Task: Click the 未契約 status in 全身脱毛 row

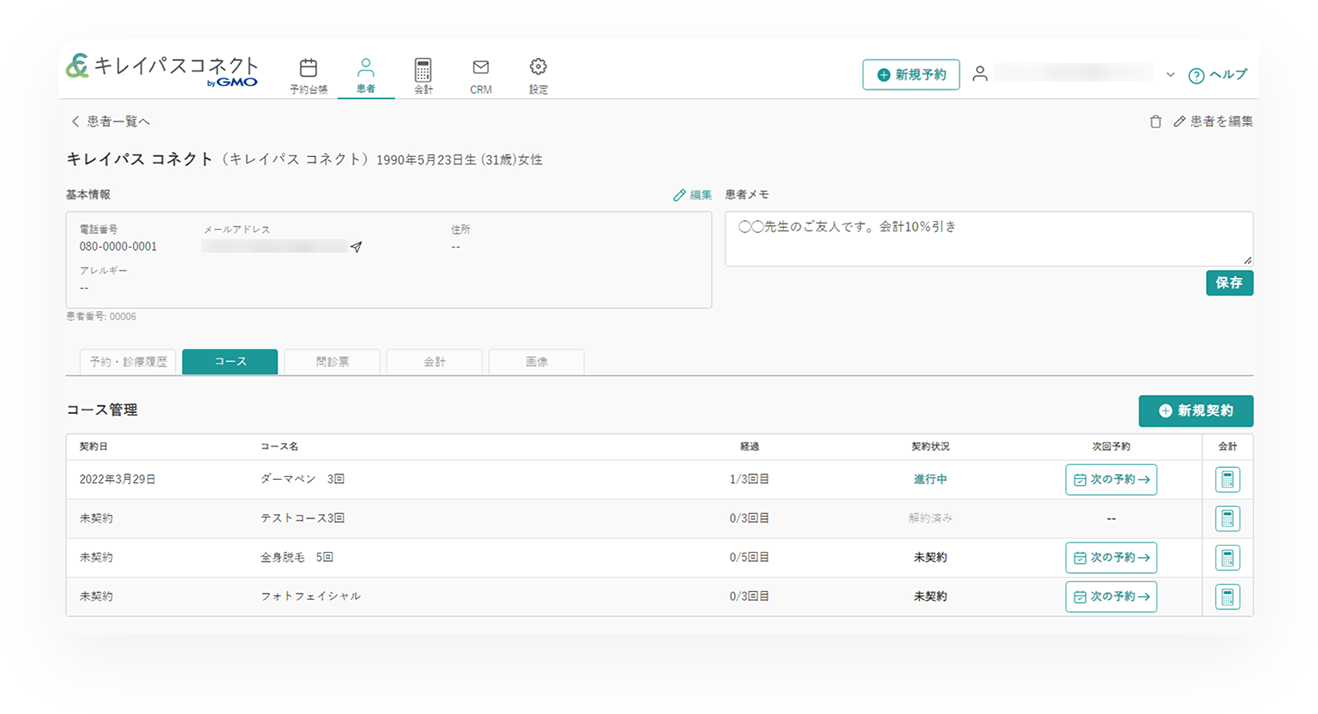Action: click(x=930, y=558)
